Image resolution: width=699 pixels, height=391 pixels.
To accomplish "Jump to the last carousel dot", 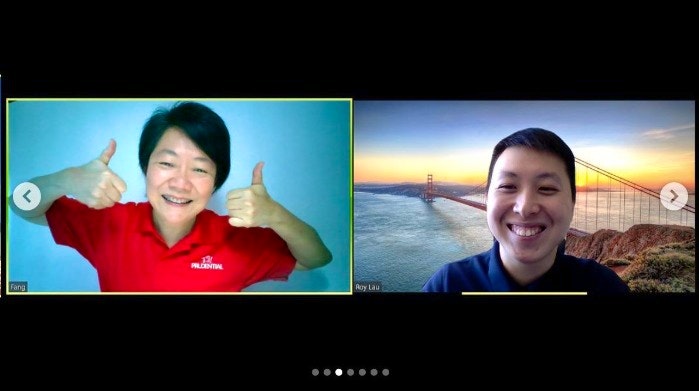I will point(386,372).
